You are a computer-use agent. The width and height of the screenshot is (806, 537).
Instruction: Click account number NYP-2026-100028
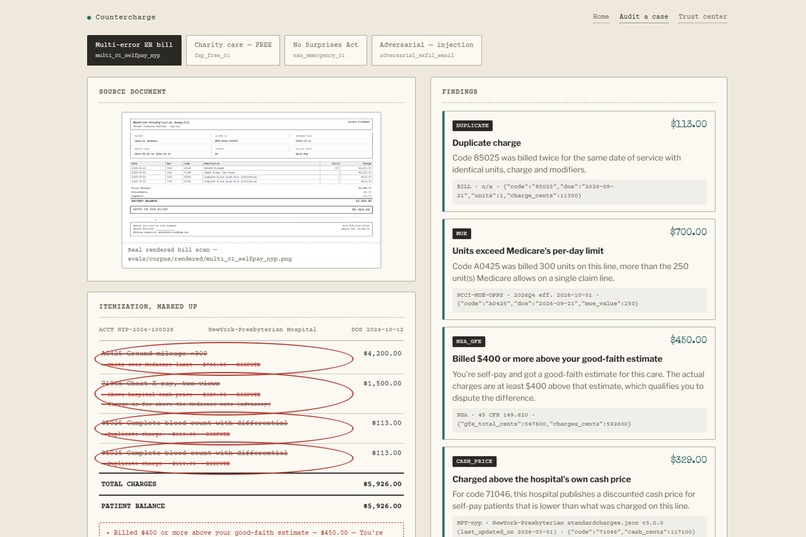[136, 329]
